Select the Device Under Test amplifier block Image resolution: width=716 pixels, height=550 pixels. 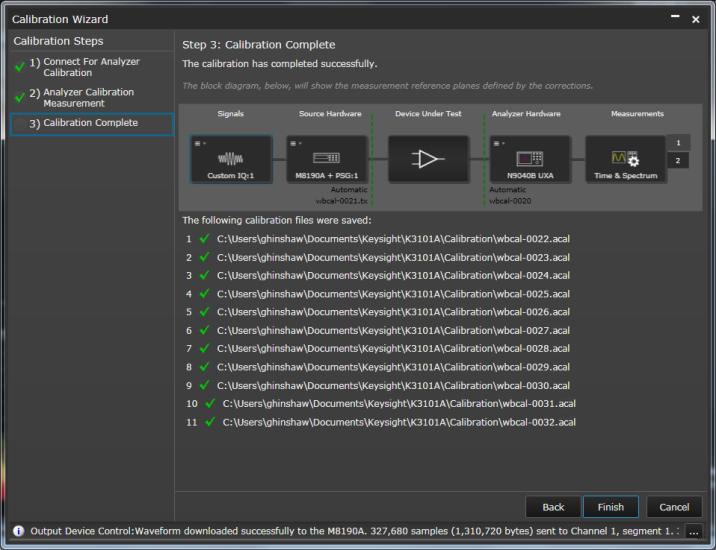[x=428, y=160]
